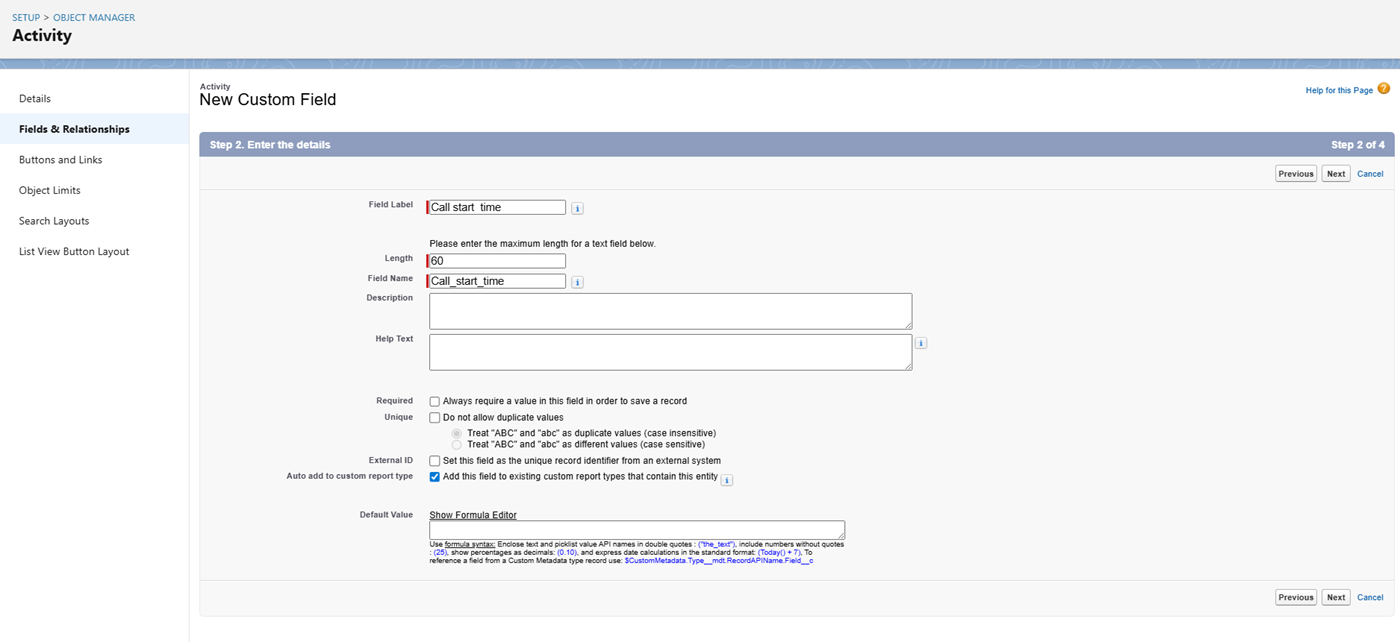Click the Length input field
1400x642 pixels.
(497, 261)
